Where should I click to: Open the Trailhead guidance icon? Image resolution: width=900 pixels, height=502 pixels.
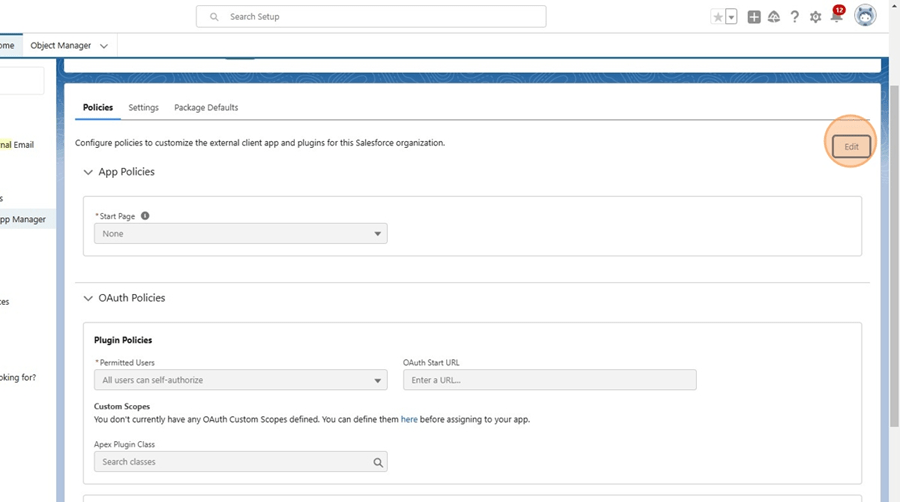(774, 17)
